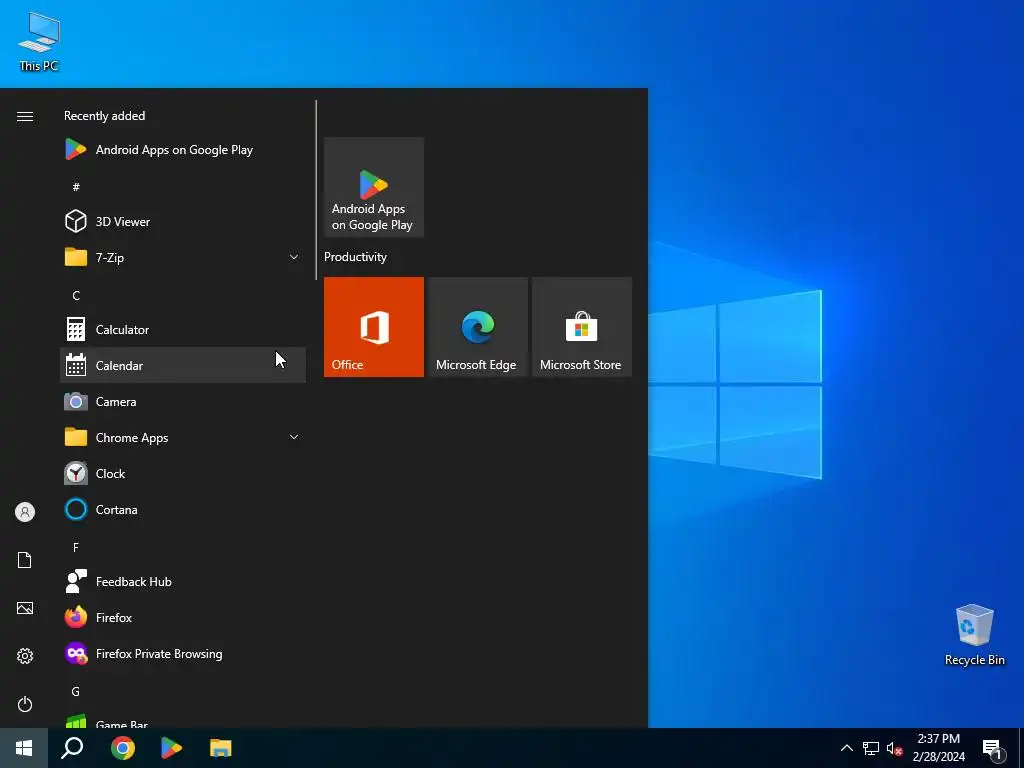Open Documents icon in Start sidebar
The width and height of the screenshot is (1024, 768).
tap(25, 560)
